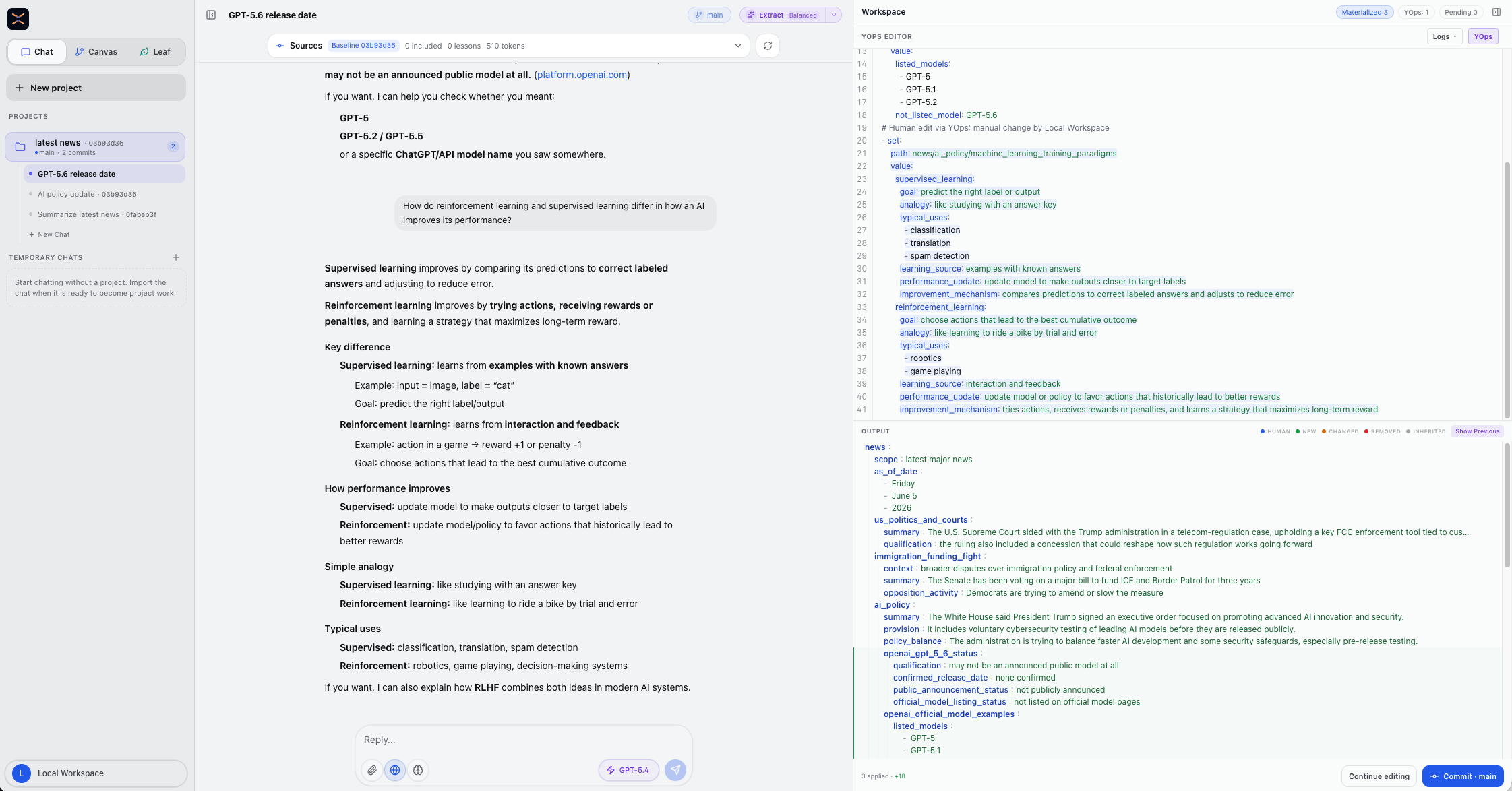Click the supervised_learning key in editor
Screen dimensions: 1512x791
[x=934, y=179]
